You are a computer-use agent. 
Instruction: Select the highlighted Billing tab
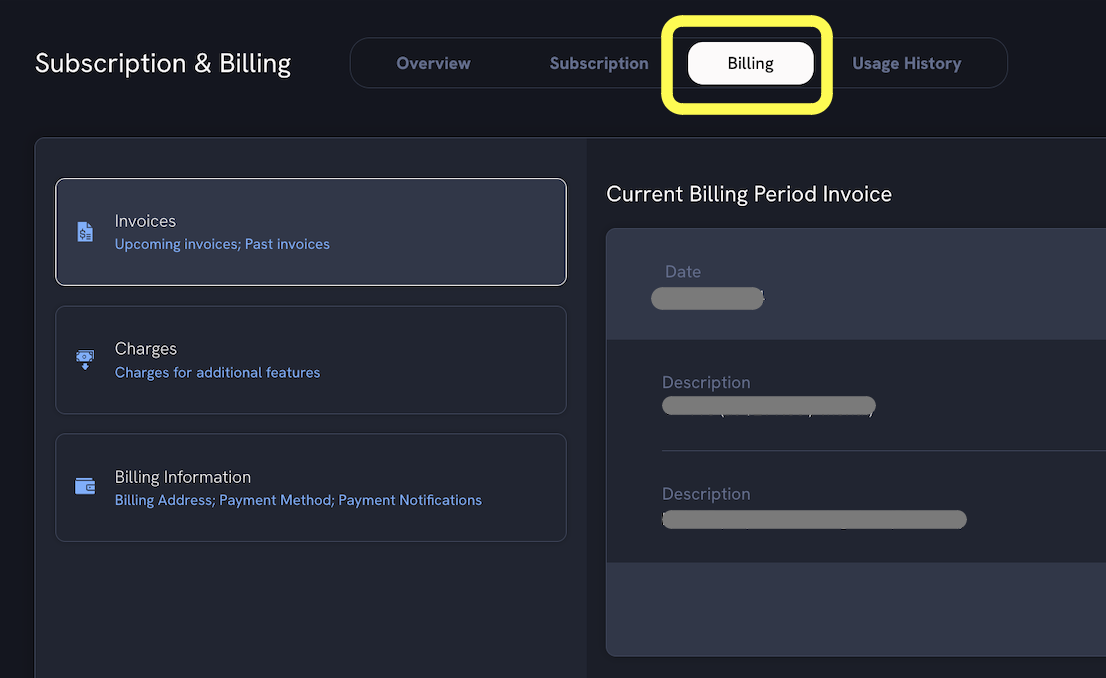[750, 63]
